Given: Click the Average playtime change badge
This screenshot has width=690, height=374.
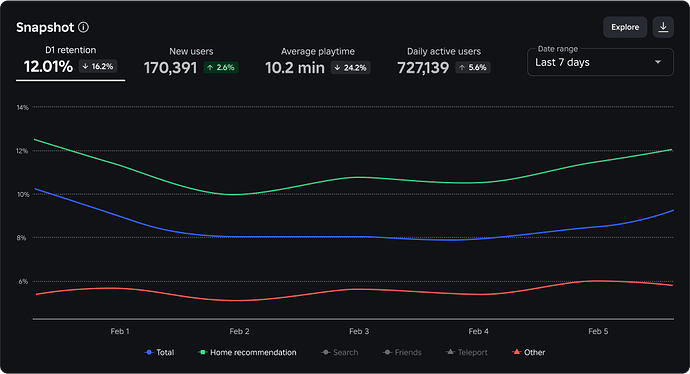Looking at the screenshot, I should click(x=351, y=68).
